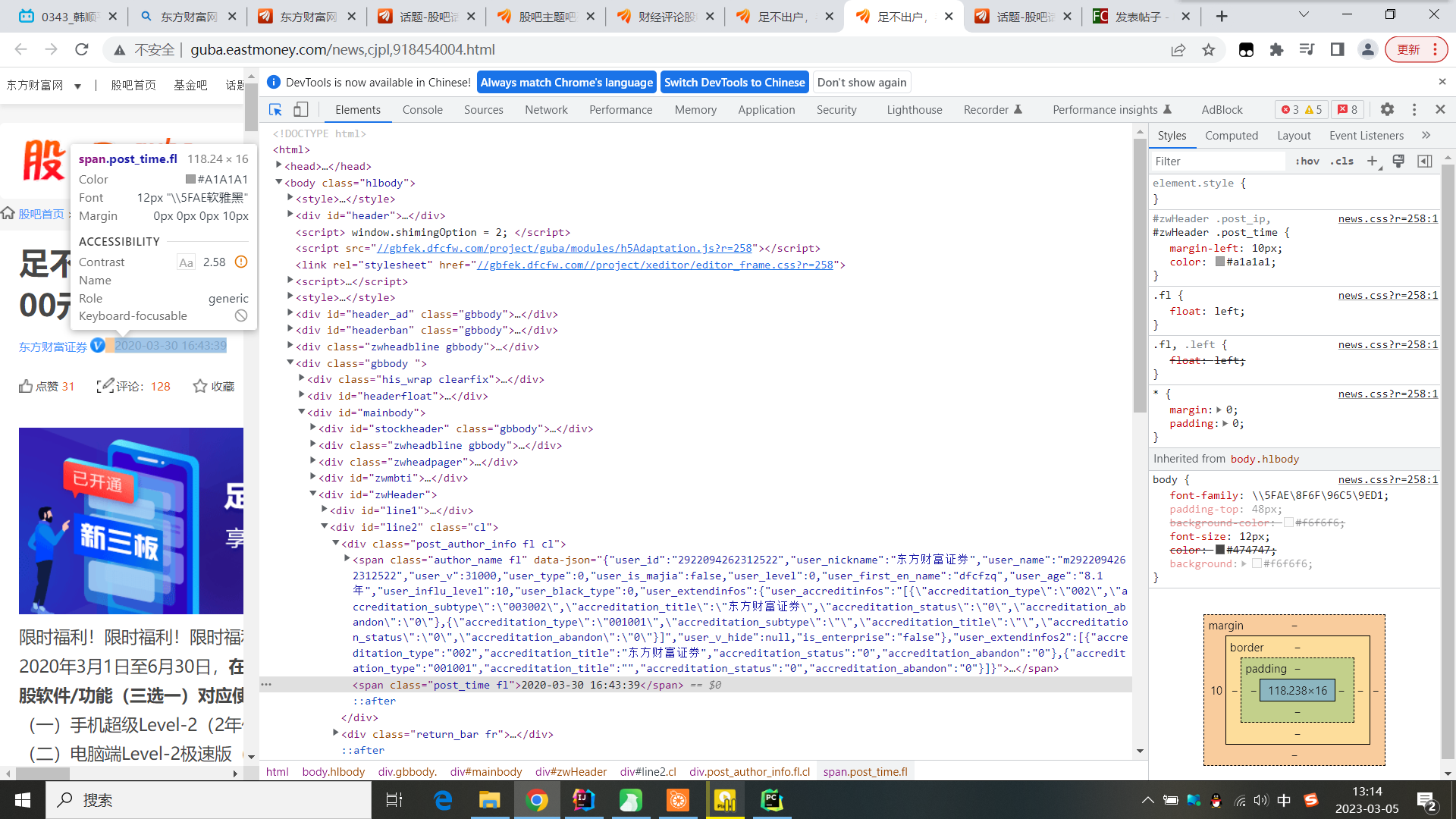Open Windows Start menu
The width and height of the screenshot is (1456, 819).
[x=23, y=800]
